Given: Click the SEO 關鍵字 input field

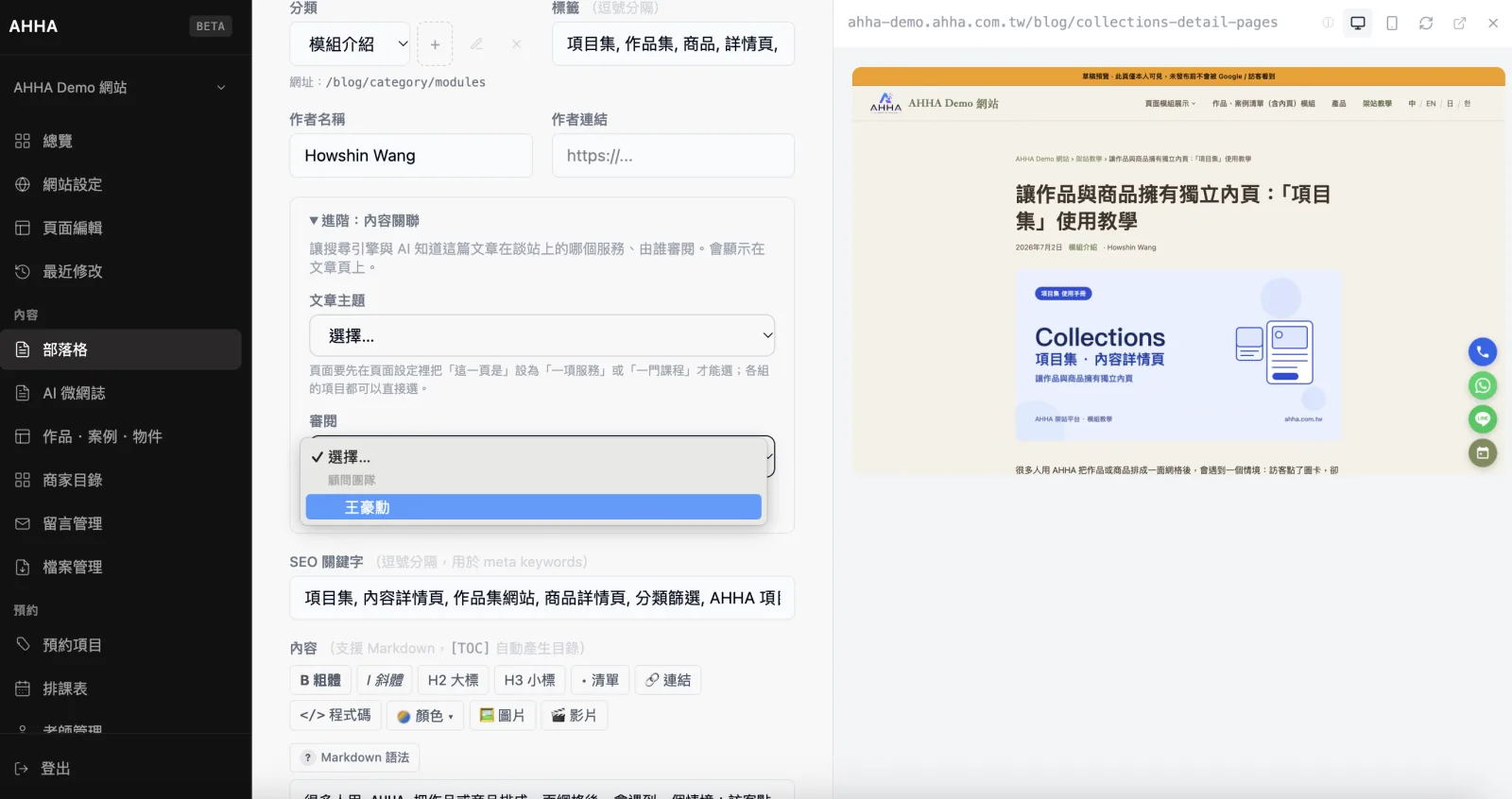Looking at the screenshot, I should point(541,598).
